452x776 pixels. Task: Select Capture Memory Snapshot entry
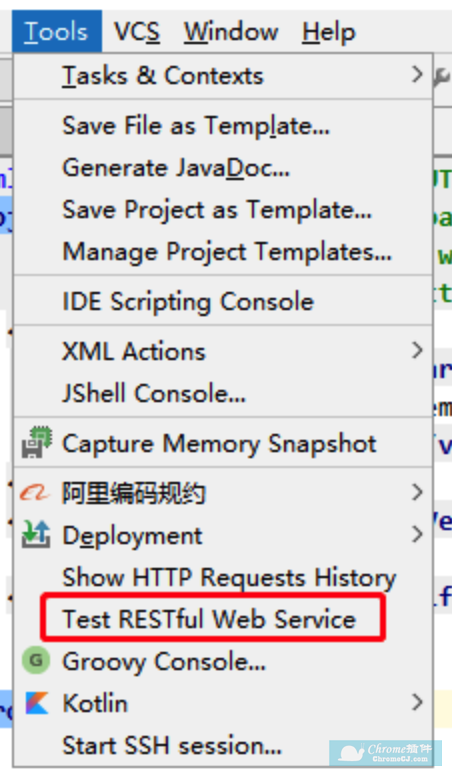[223, 443]
